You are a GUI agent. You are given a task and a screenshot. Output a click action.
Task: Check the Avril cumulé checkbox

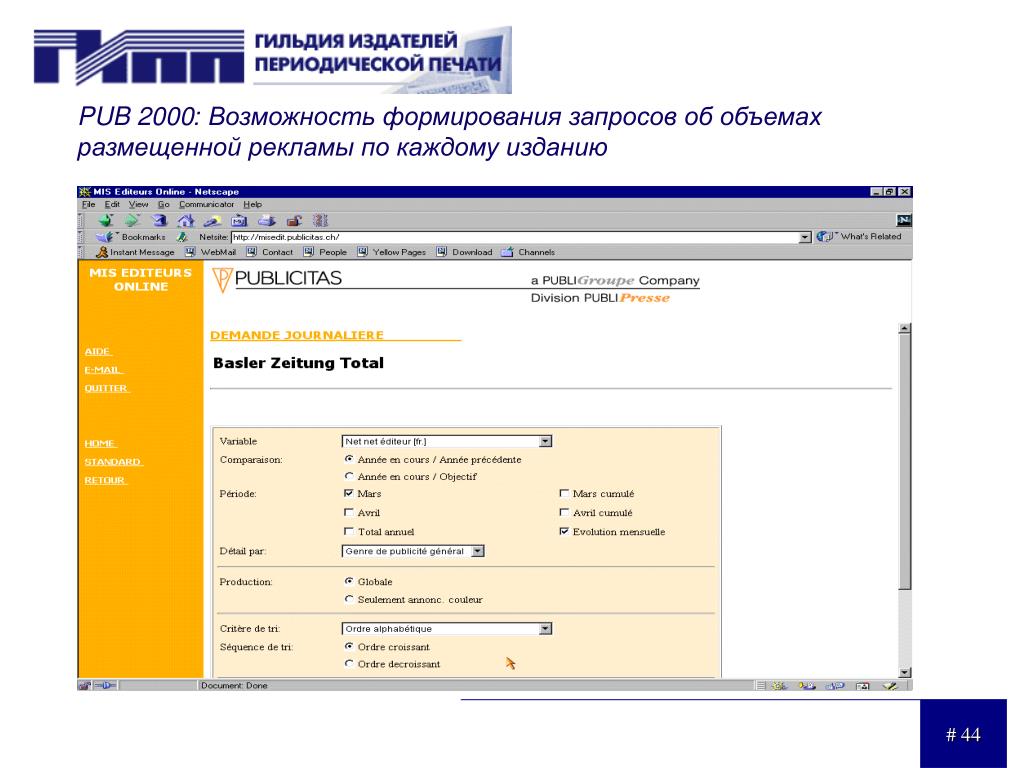[x=564, y=513]
